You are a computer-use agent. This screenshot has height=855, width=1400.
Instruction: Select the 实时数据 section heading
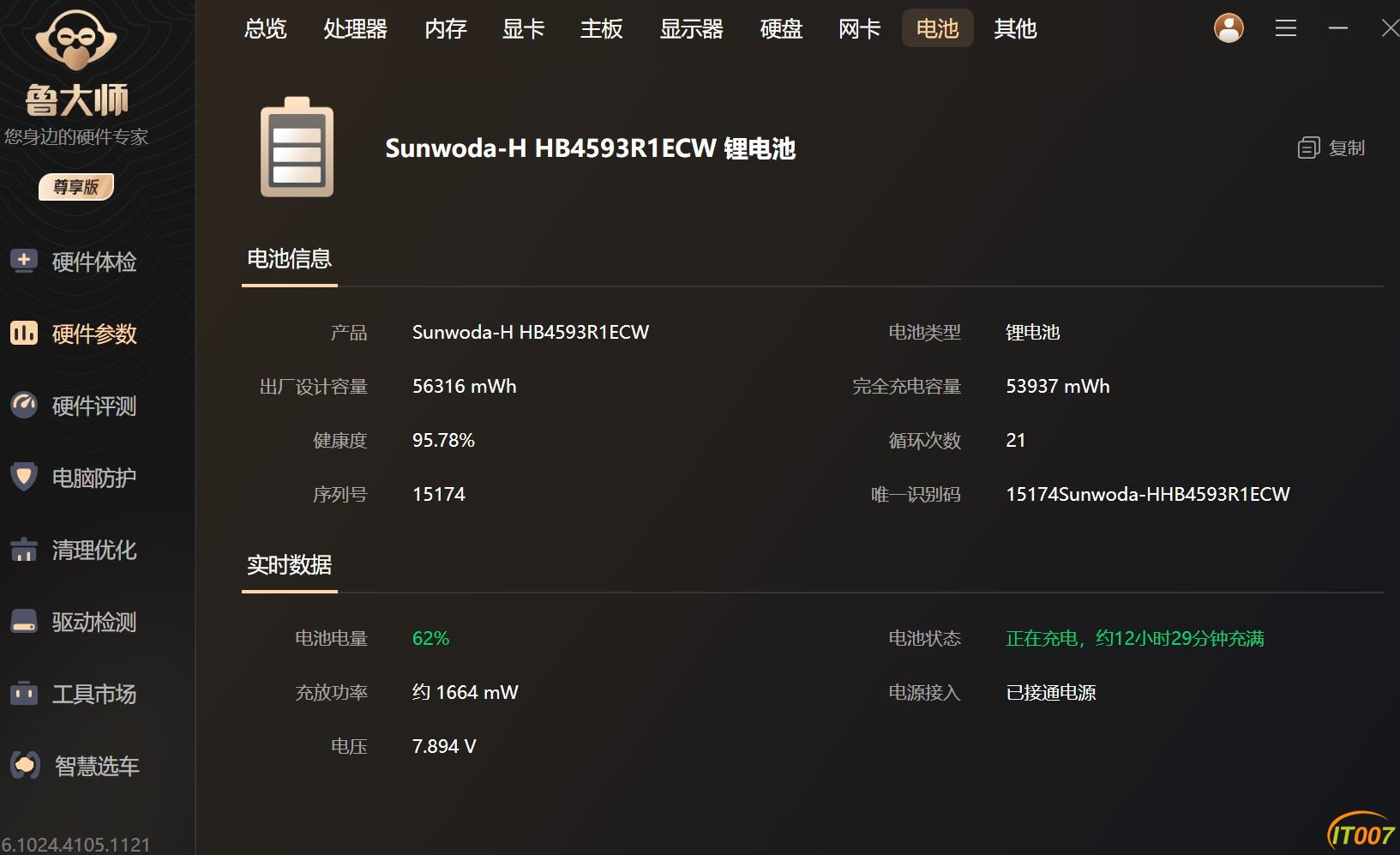click(290, 565)
